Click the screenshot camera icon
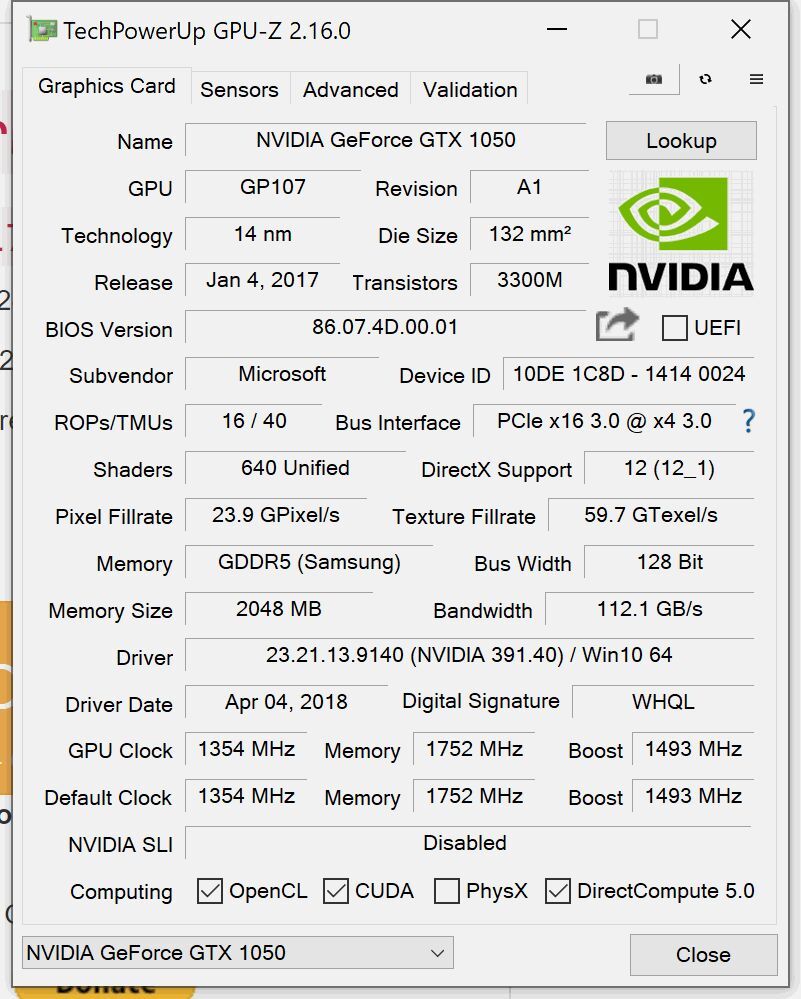This screenshot has width=801, height=999. (654, 79)
